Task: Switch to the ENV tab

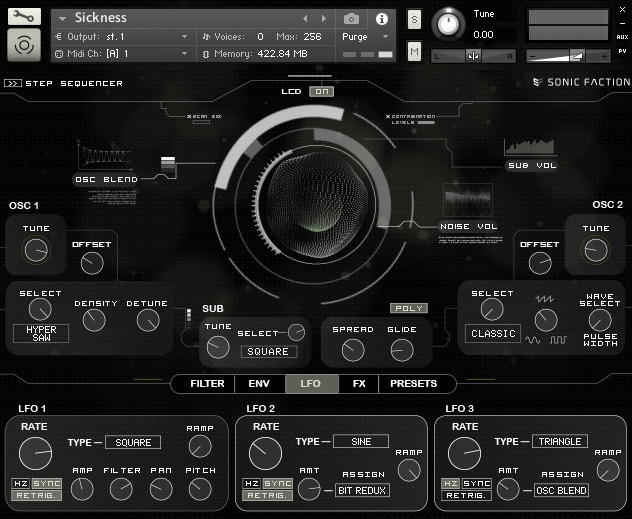Action: tap(259, 384)
